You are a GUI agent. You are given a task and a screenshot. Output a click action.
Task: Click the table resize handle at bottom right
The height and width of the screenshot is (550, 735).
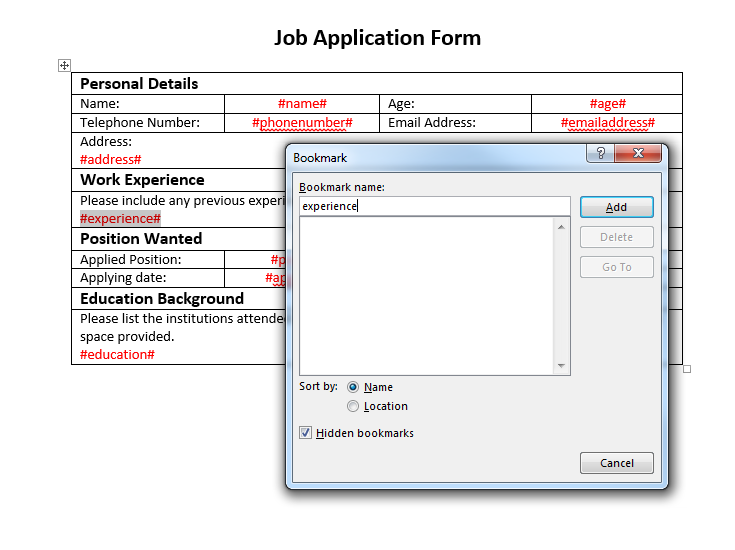coord(687,369)
